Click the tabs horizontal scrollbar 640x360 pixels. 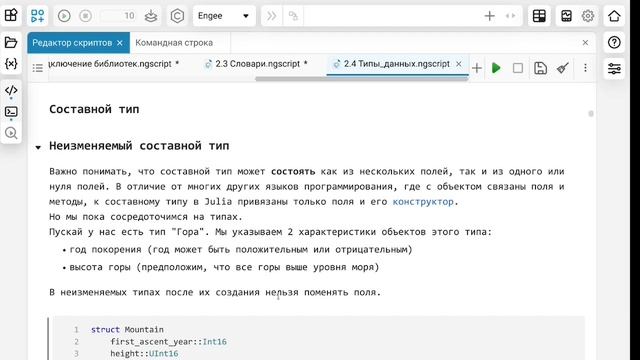(x=361, y=78)
